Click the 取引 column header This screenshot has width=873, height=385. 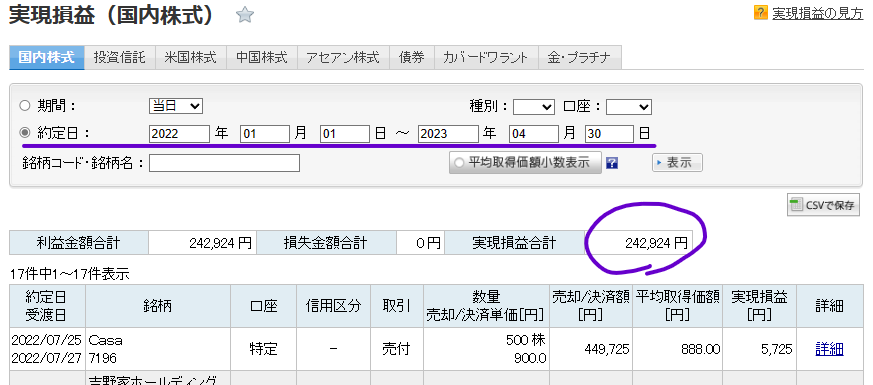pos(396,306)
